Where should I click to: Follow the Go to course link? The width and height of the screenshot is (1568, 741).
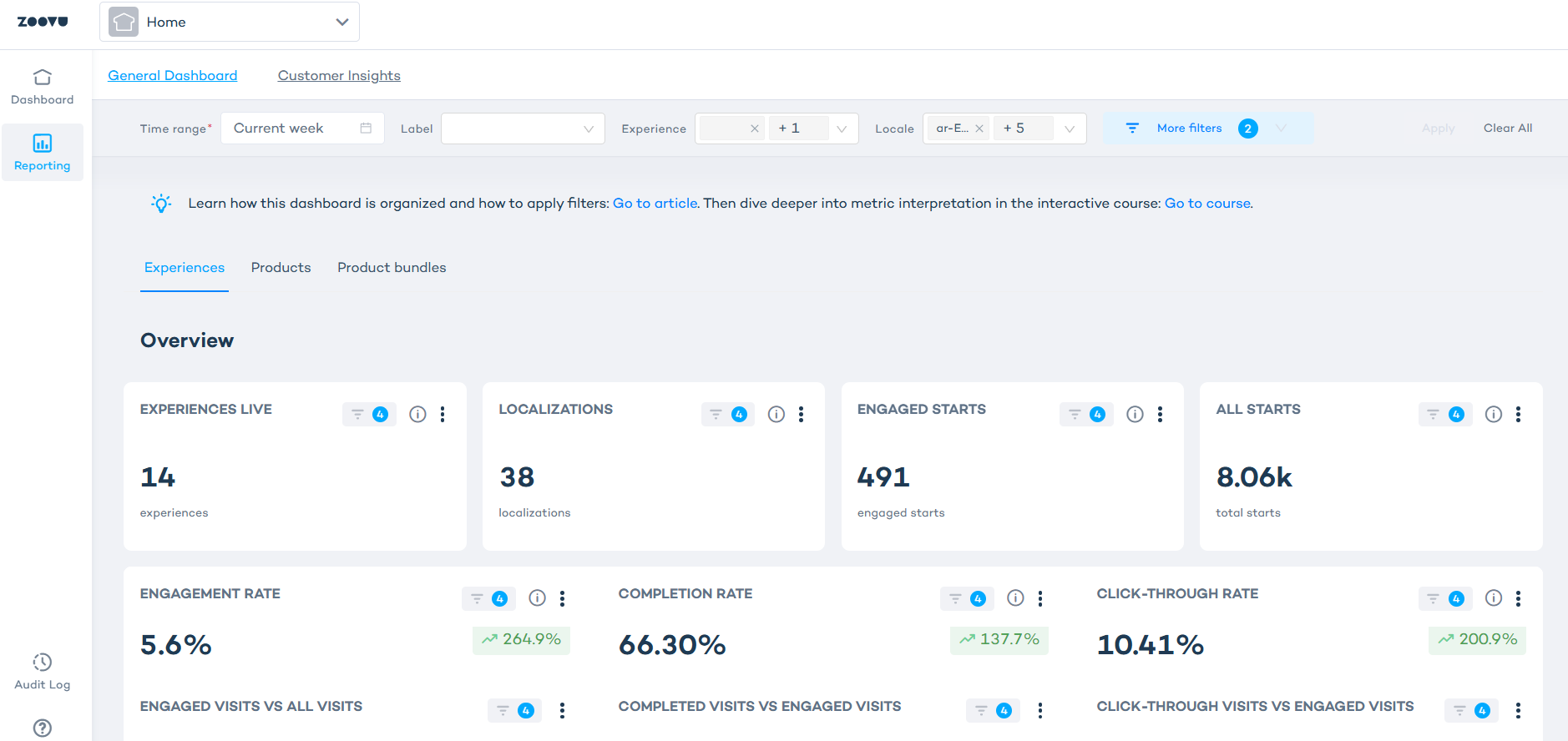[1207, 203]
